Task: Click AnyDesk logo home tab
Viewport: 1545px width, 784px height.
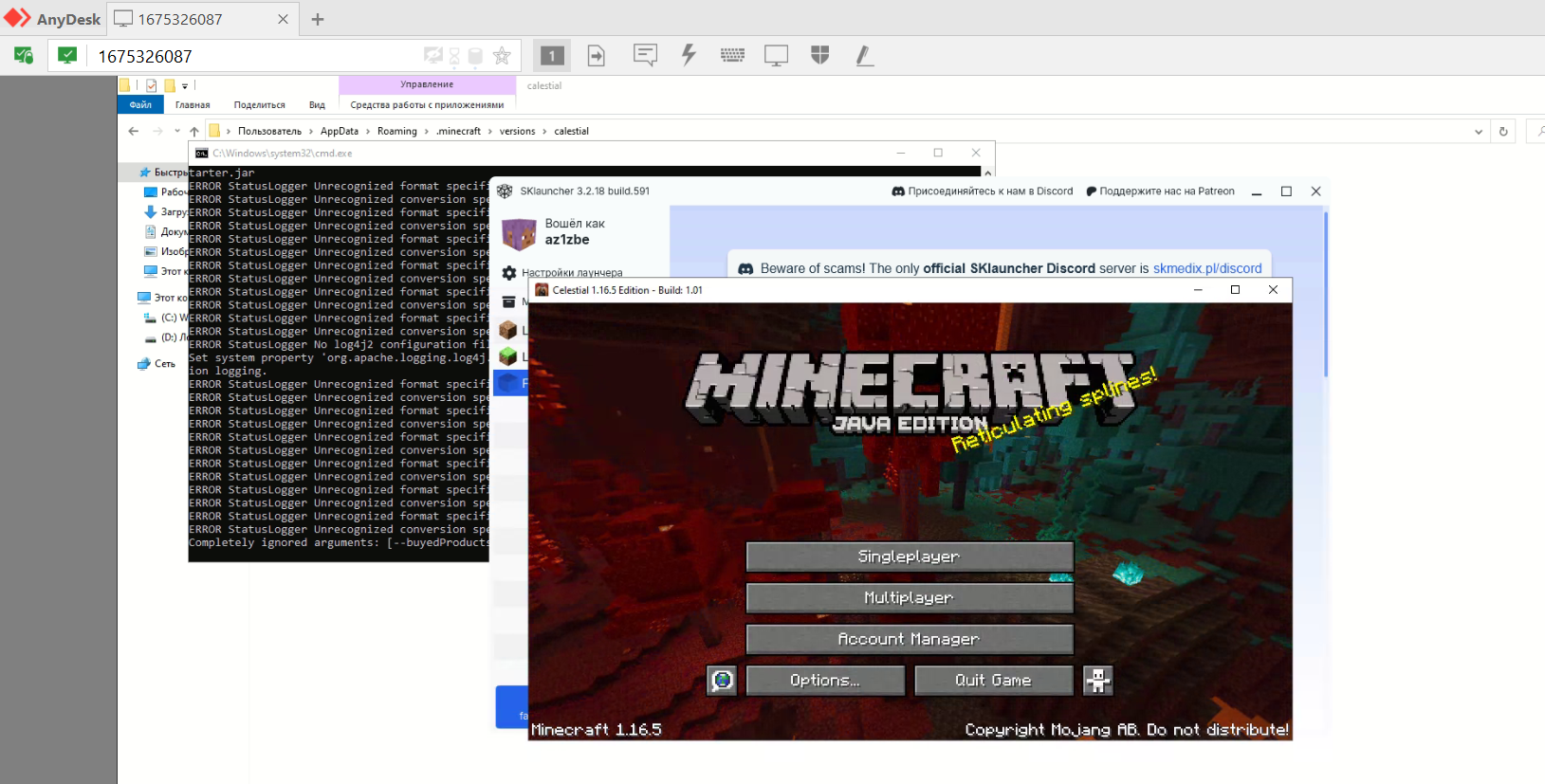Action: [x=53, y=19]
